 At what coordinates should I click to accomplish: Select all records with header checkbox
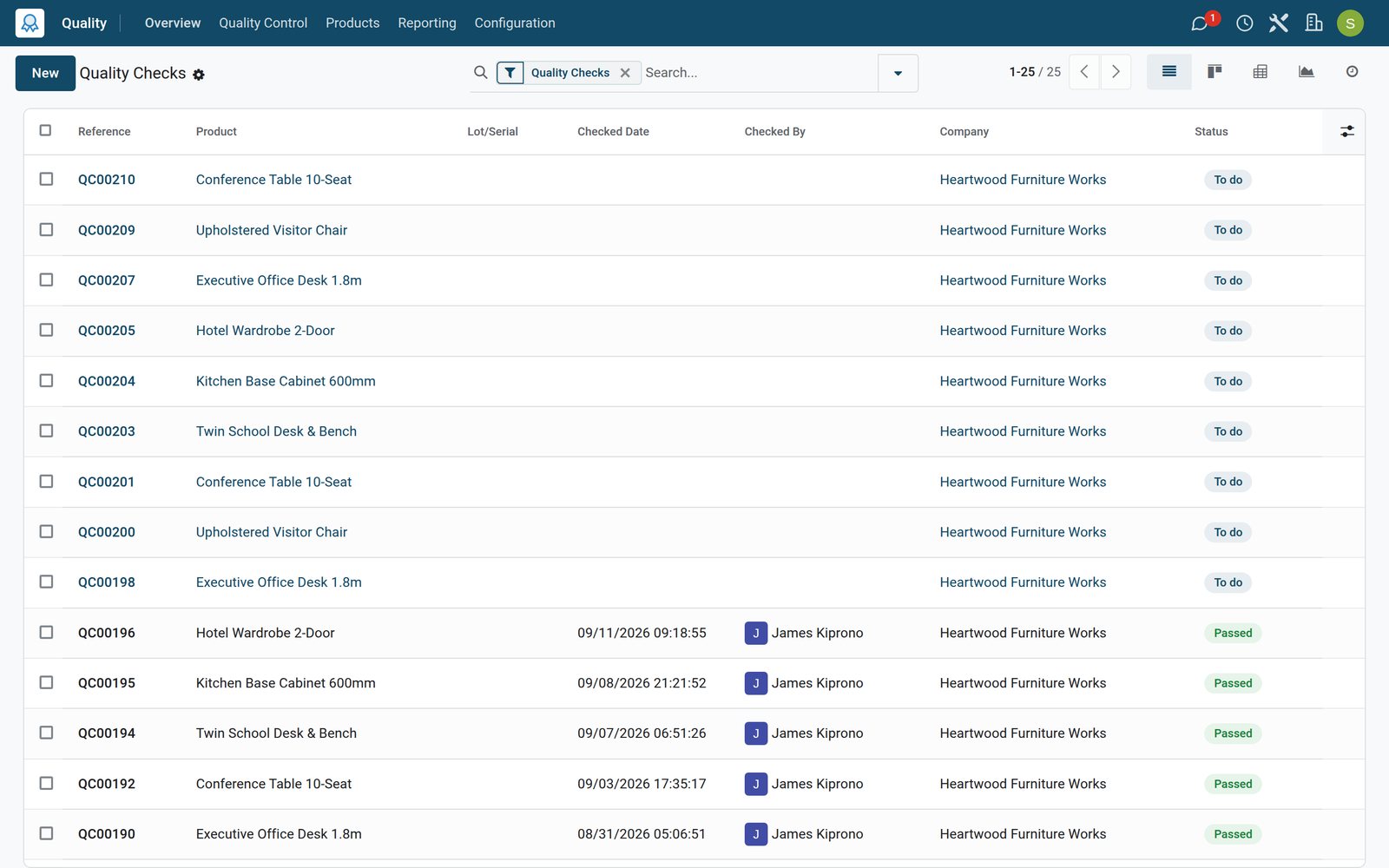point(46,130)
